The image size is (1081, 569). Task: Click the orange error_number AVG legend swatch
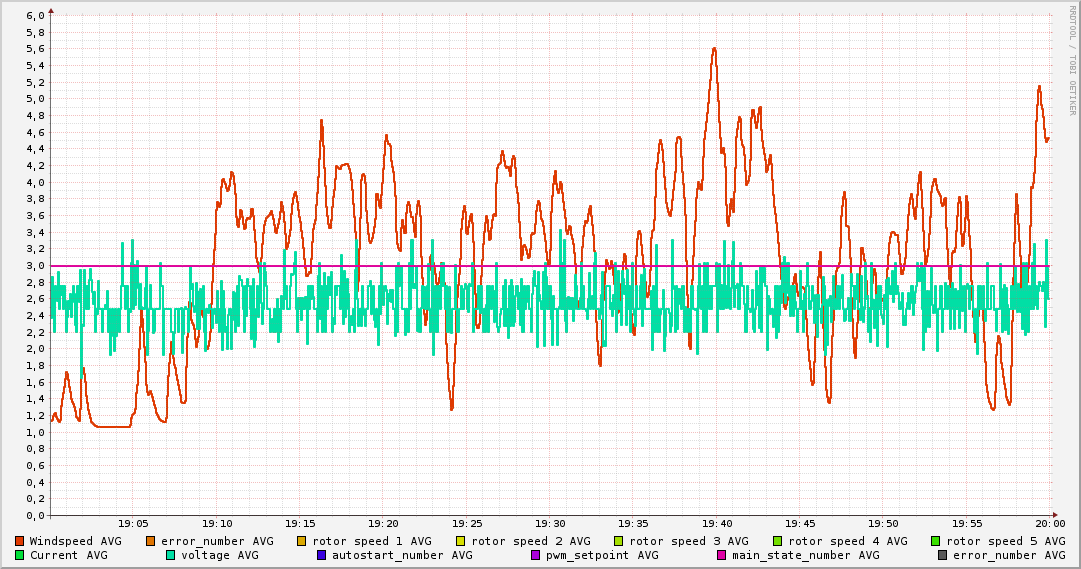pyautogui.click(x=151, y=541)
